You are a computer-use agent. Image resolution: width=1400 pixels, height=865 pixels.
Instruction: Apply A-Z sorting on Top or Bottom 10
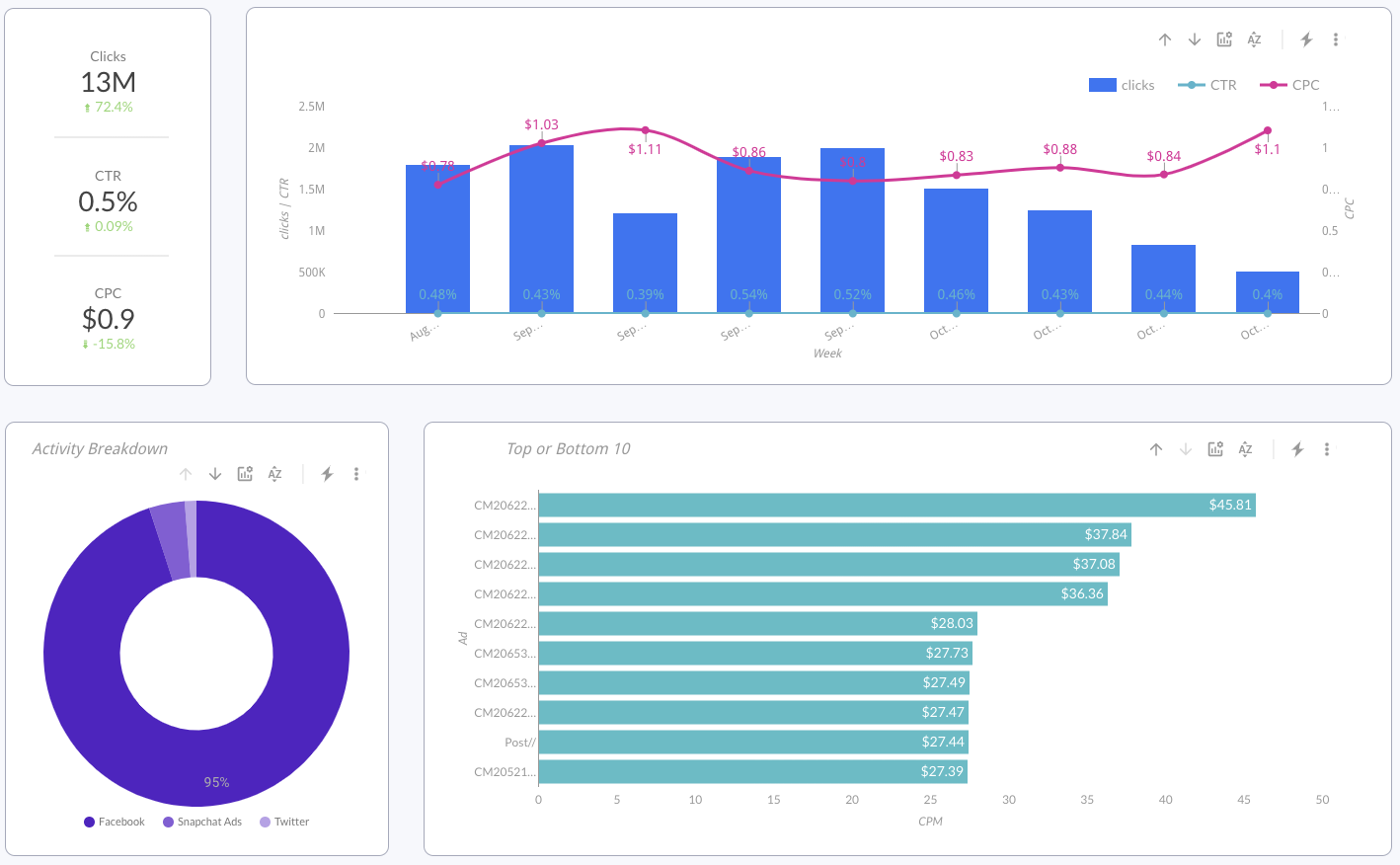tap(1245, 448)
